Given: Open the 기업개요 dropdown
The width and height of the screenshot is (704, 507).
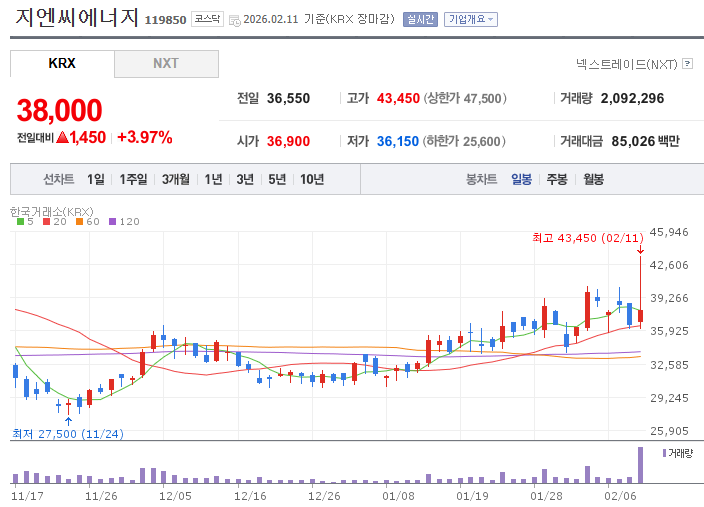Looking at the screenshot, I should click(471, 19).
